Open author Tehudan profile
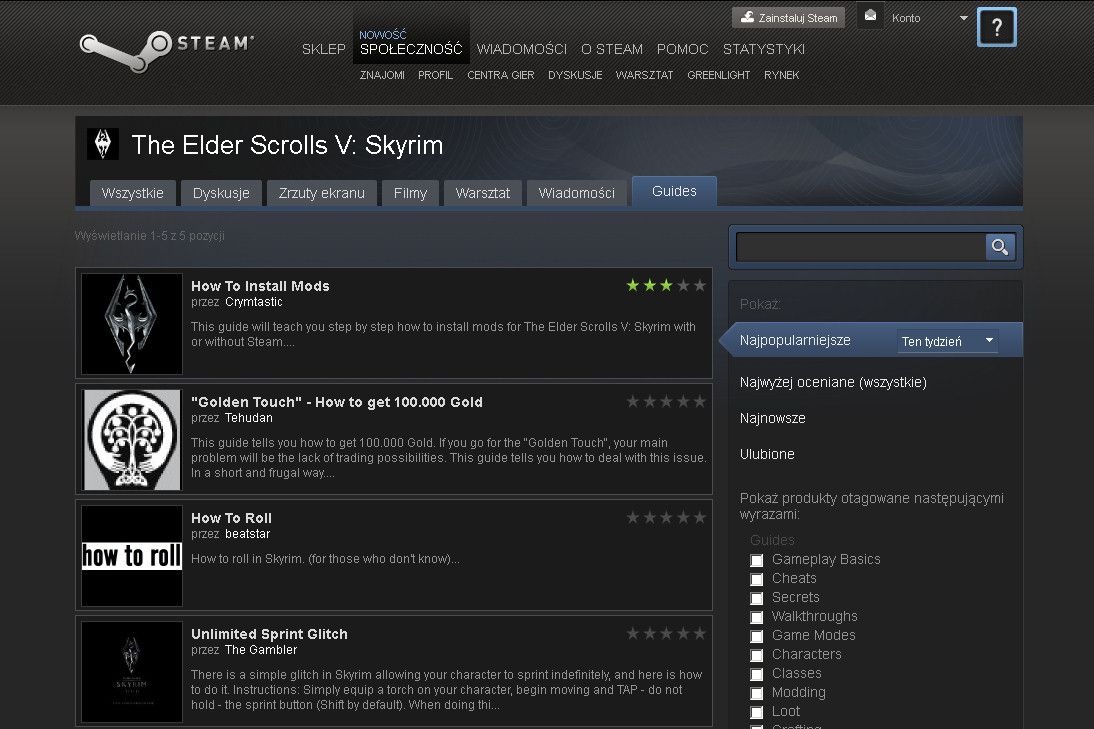 pyautogui.click(x=249, y=418)
